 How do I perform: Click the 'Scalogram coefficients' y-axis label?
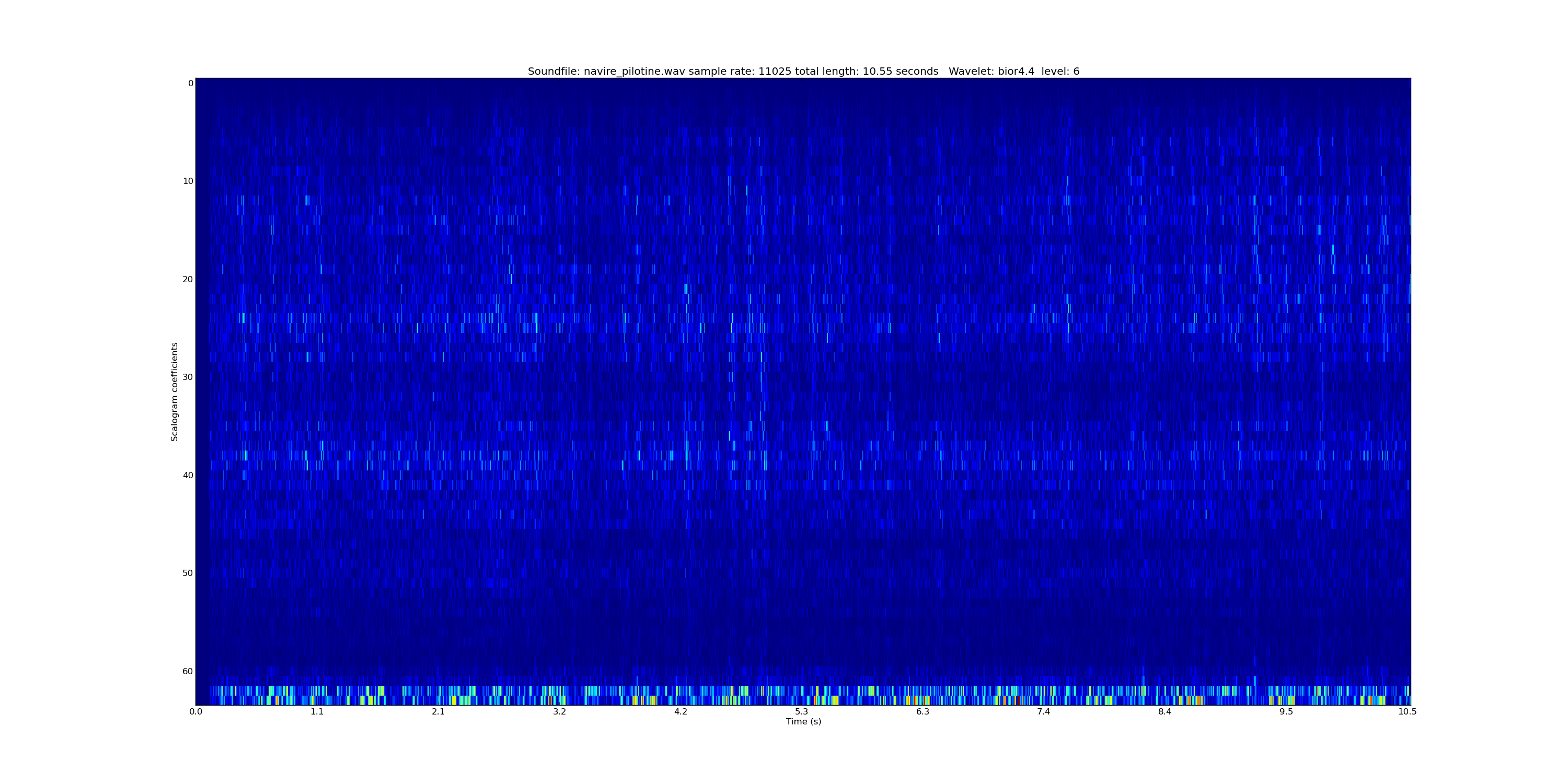(175, 391)
